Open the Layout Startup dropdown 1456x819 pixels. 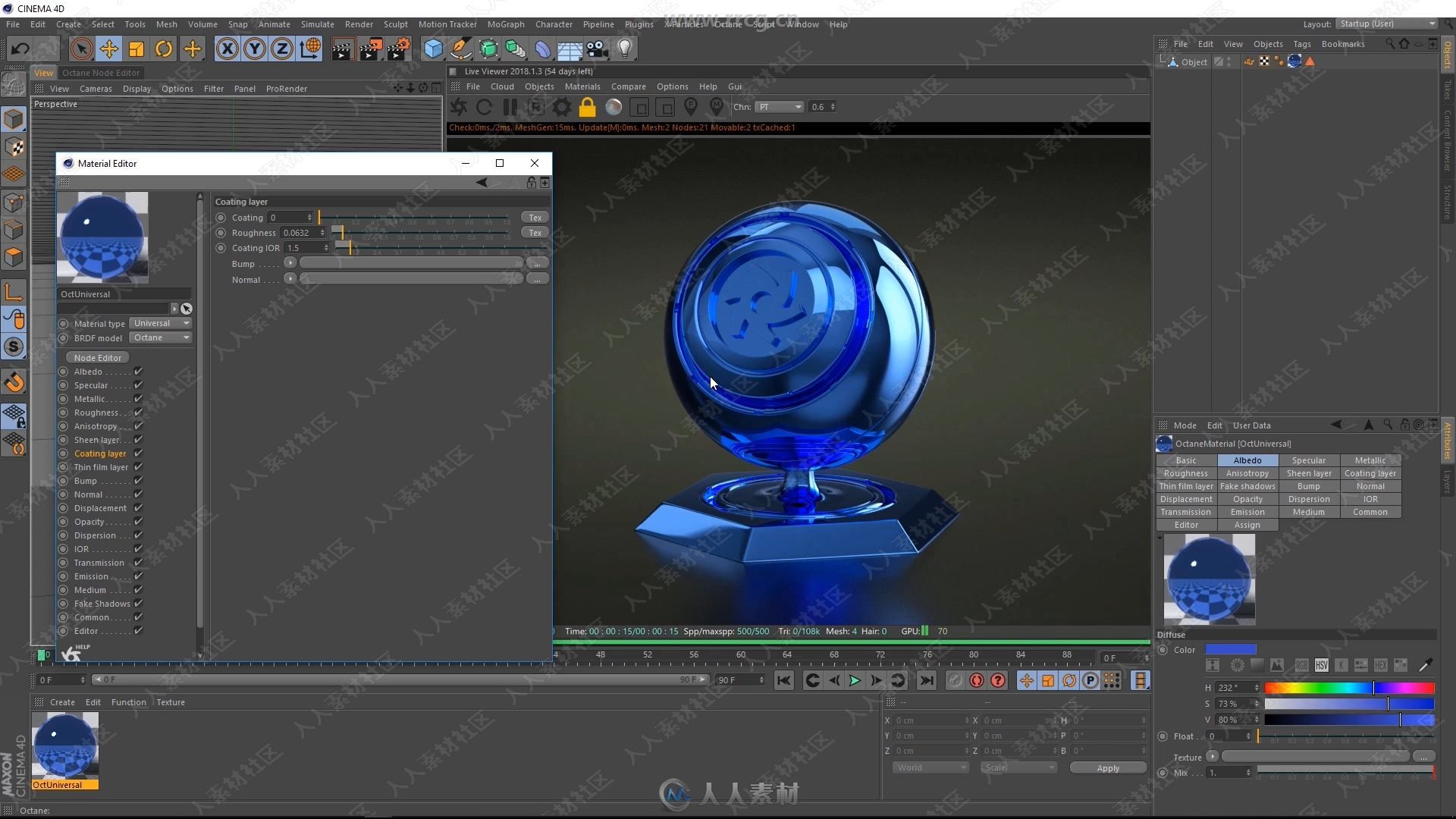1385,24
